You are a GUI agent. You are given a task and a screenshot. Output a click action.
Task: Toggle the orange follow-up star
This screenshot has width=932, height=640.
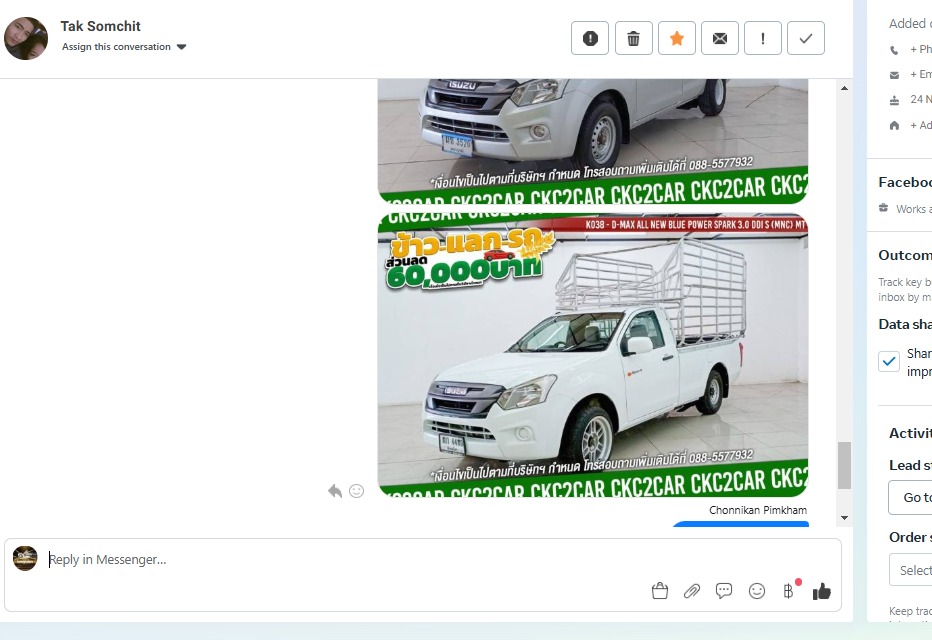pos(676,38)
